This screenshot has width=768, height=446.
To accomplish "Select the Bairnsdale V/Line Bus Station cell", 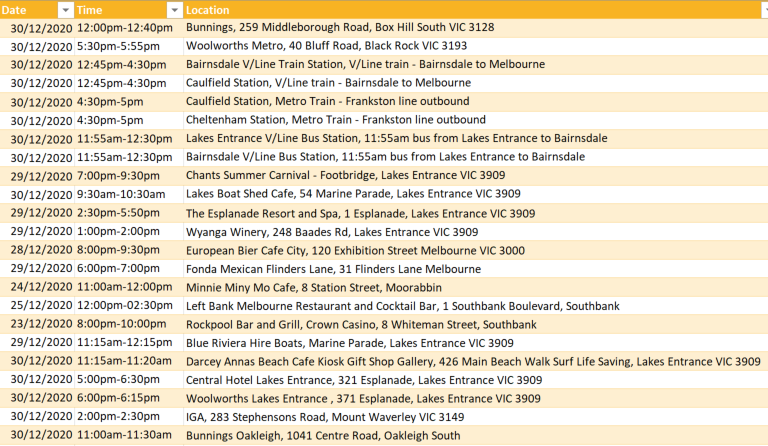I will point(476,158).
